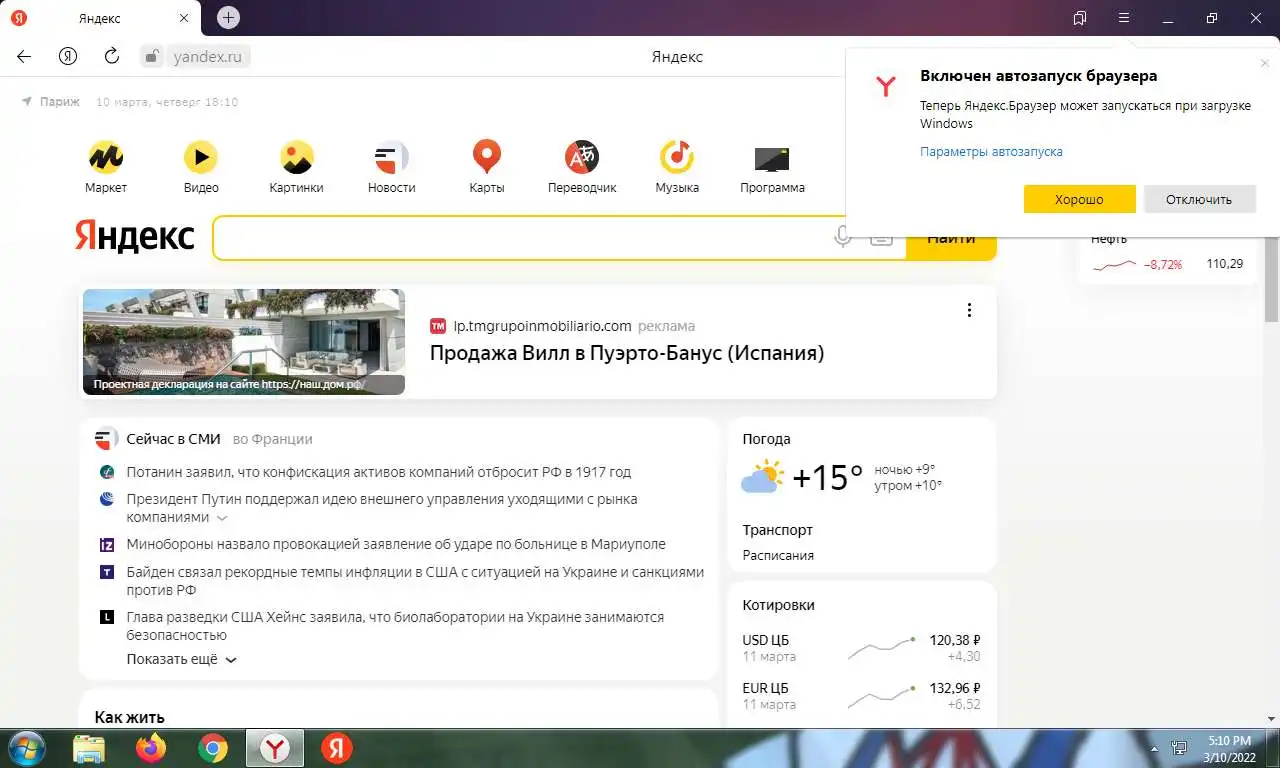Click the yandex.ru address field
1280x768 pixels.
click(208, 56)
